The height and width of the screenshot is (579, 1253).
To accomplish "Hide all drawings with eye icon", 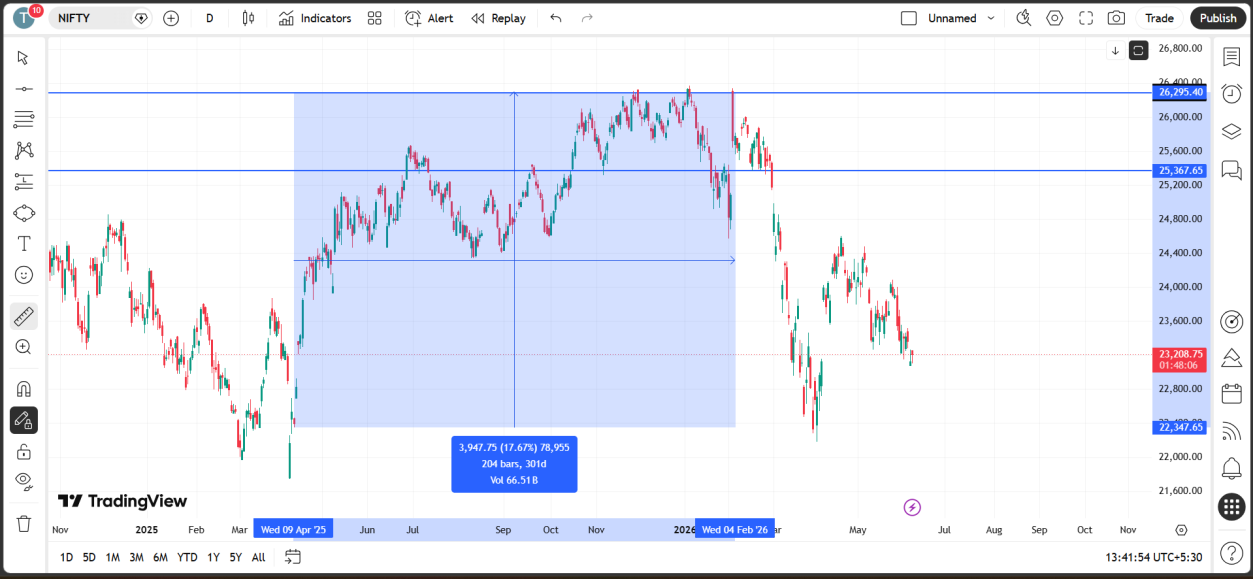I will [23, 482].
